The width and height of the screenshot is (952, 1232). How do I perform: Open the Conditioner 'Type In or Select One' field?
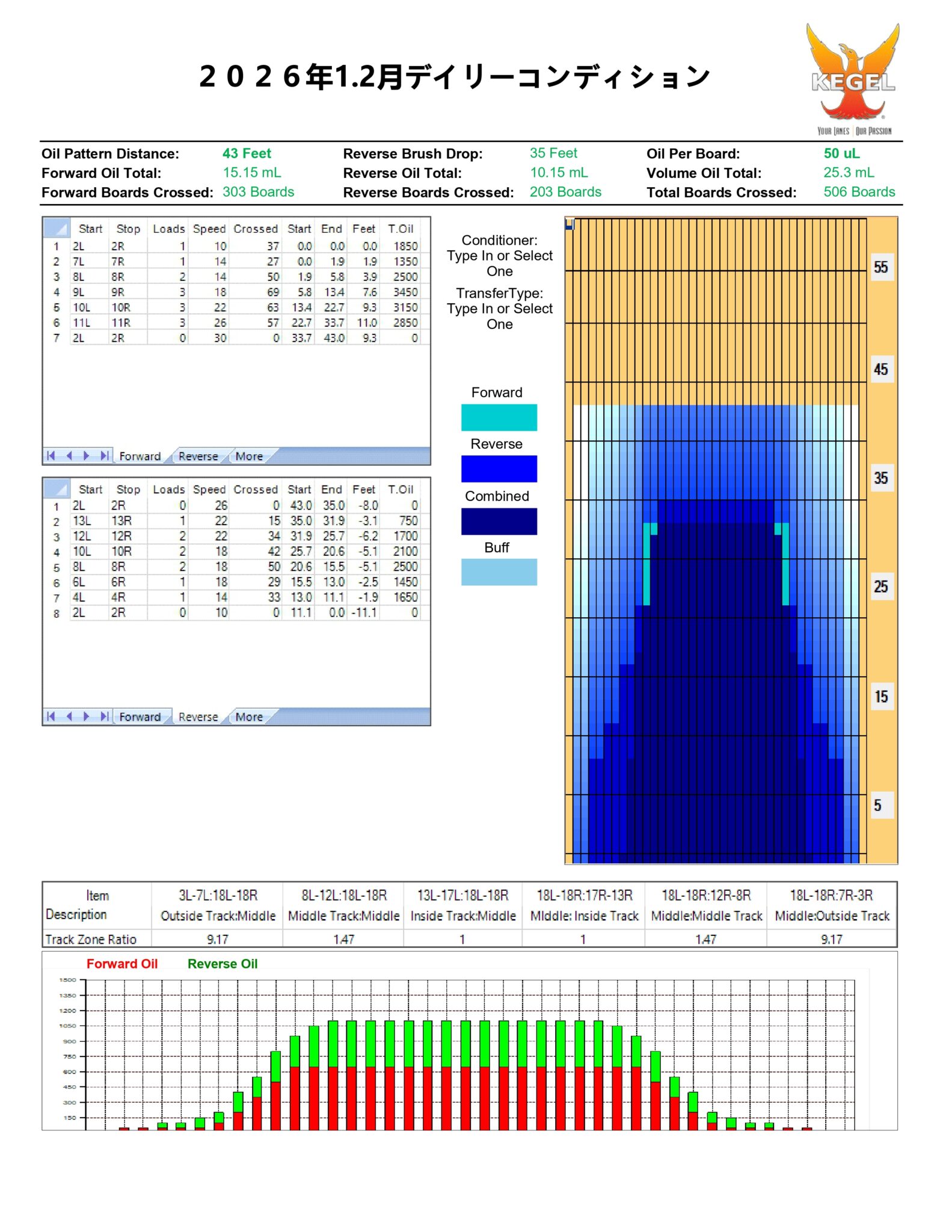(x=499, y=263)
